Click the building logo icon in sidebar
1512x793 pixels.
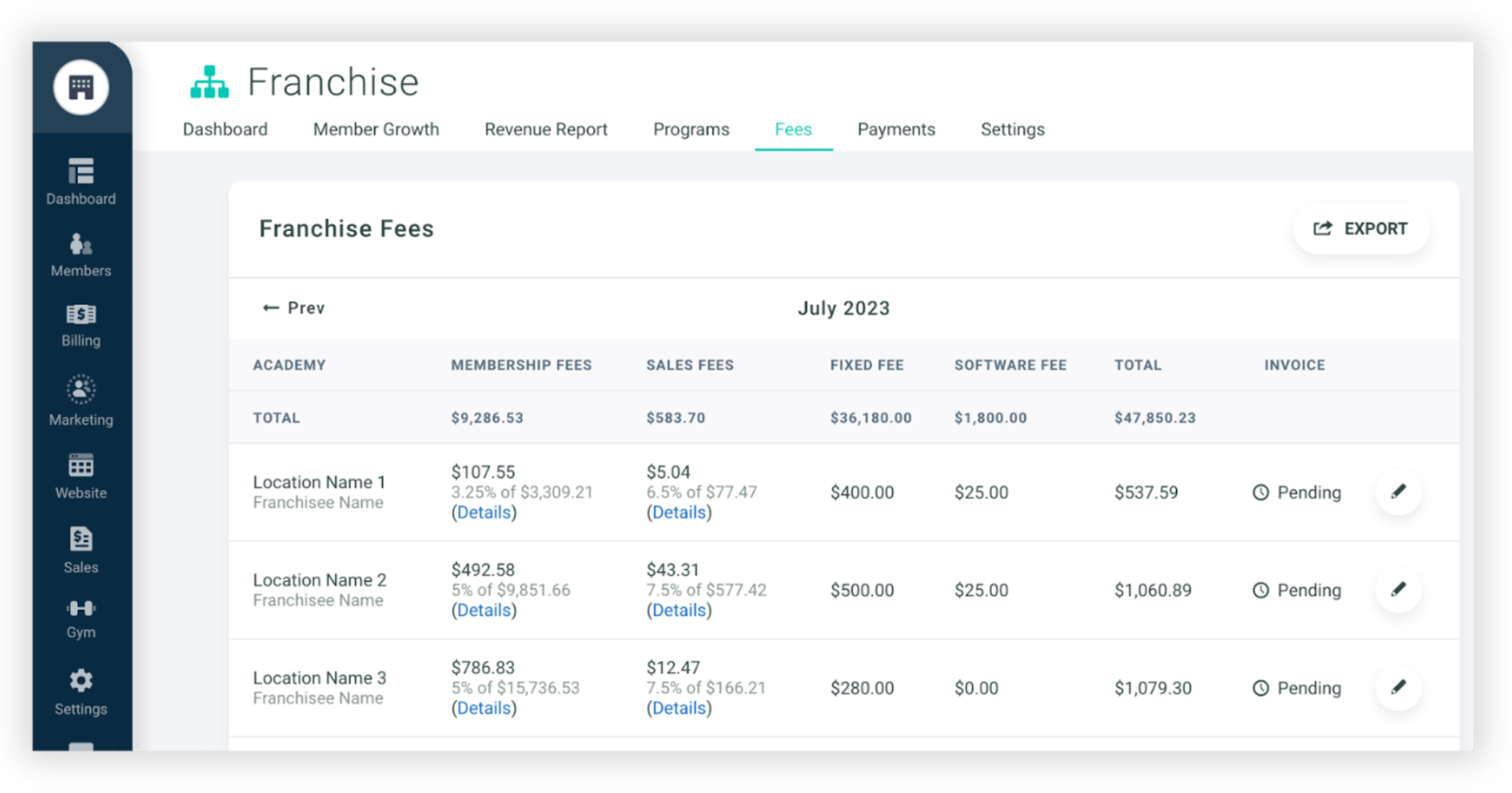(81, 88)
